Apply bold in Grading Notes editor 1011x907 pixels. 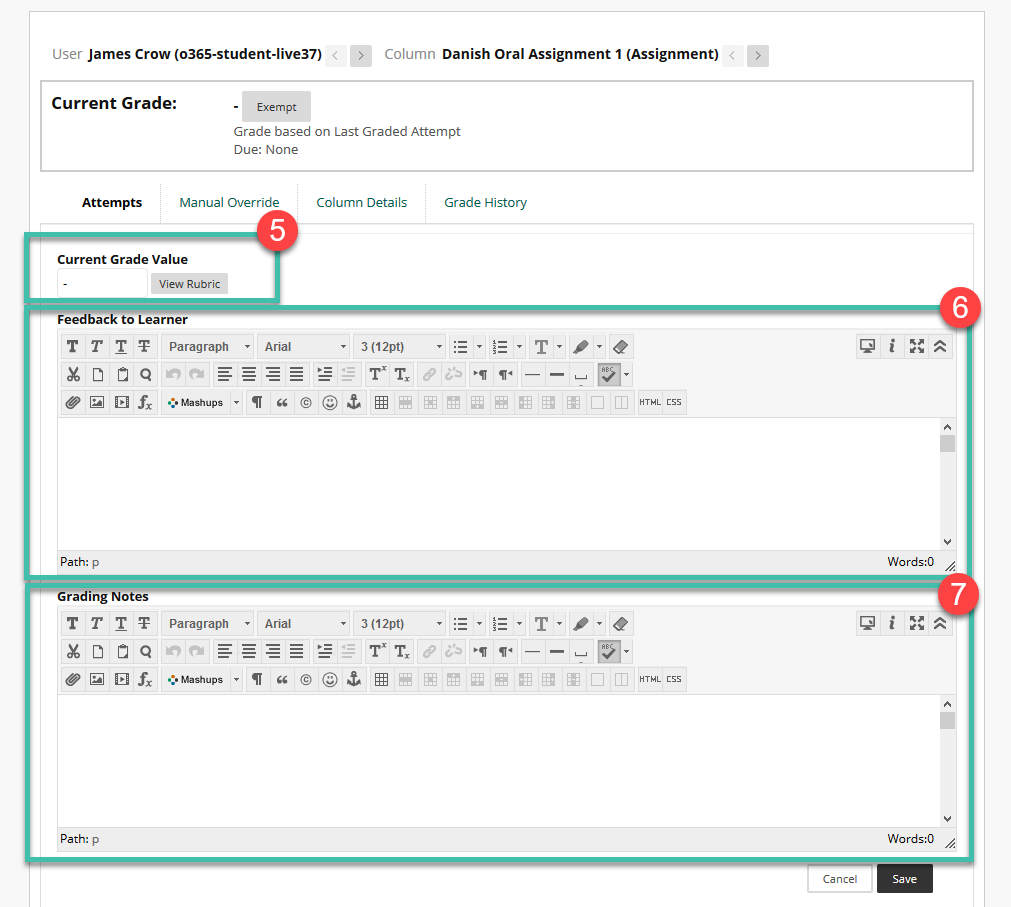click(x=73, y=624)
